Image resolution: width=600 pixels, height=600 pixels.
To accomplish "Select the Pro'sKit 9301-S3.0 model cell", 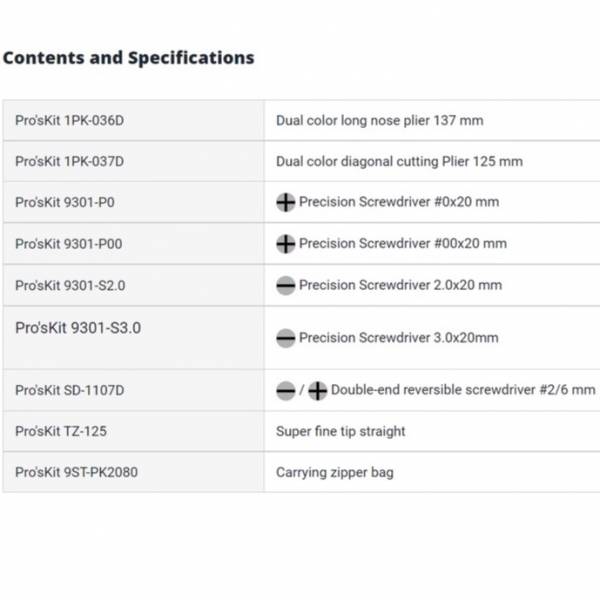I will (133, 338).
